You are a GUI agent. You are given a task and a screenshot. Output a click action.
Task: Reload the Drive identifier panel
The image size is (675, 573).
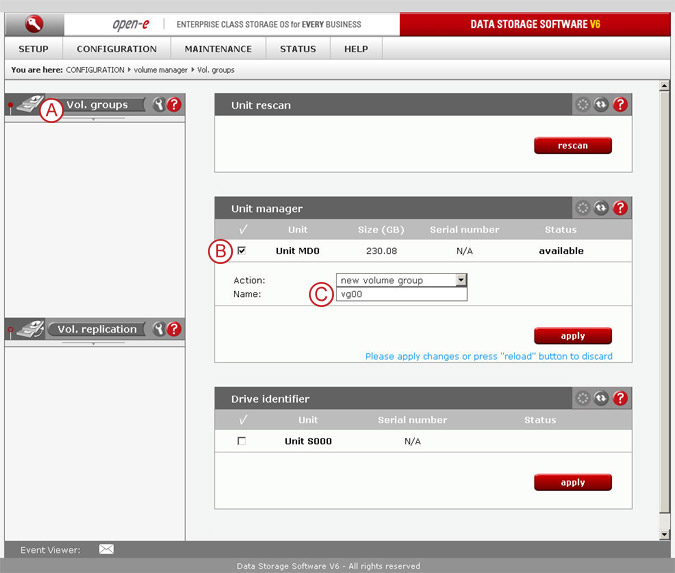tap(601, 398)
